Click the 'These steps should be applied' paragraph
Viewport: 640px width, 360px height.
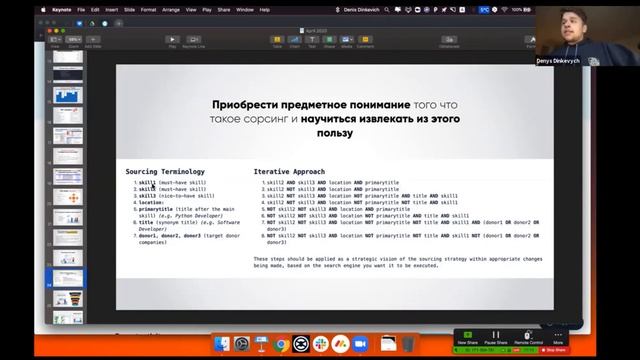tap(398, 262)
